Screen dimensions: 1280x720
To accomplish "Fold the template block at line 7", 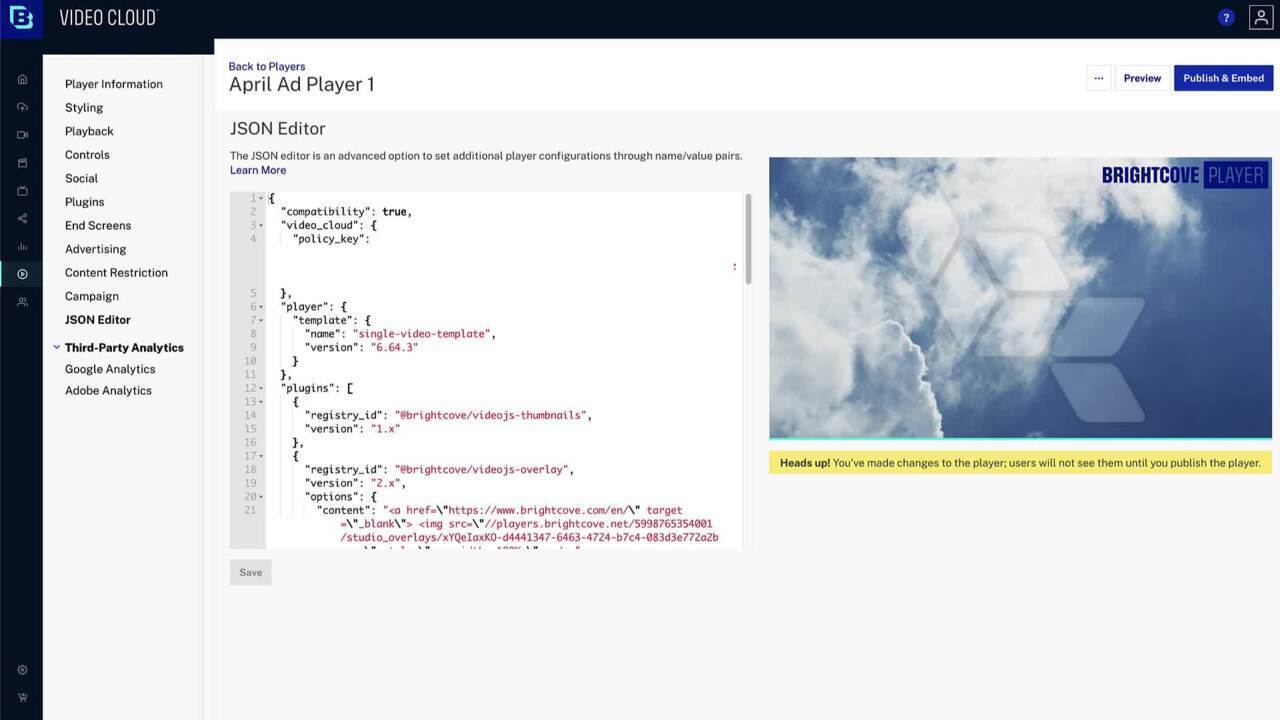I will [x=261, y=321].
